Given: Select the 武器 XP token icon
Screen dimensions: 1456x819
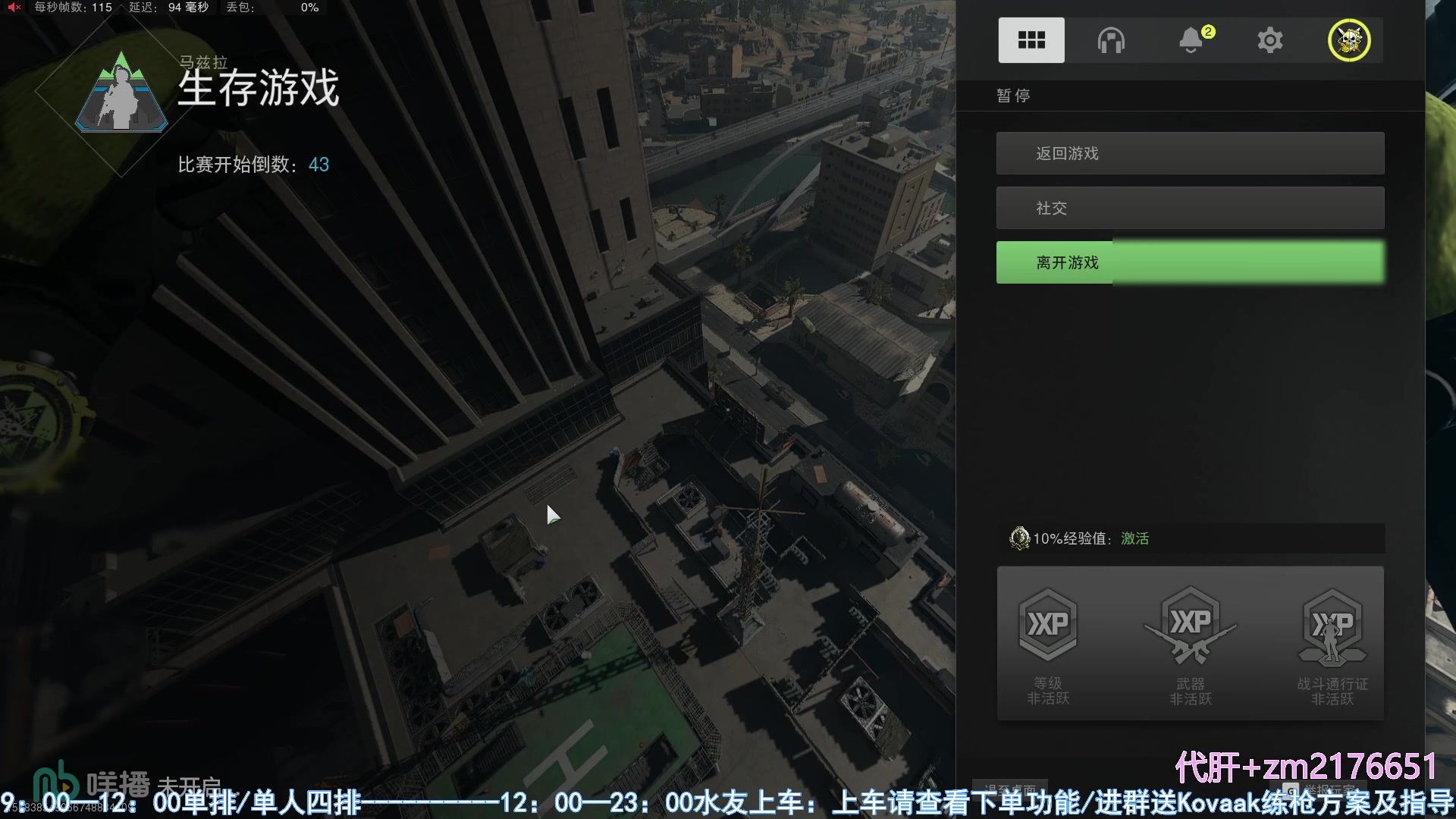Looking at the screenshot, I should (x=1190, y=625).
